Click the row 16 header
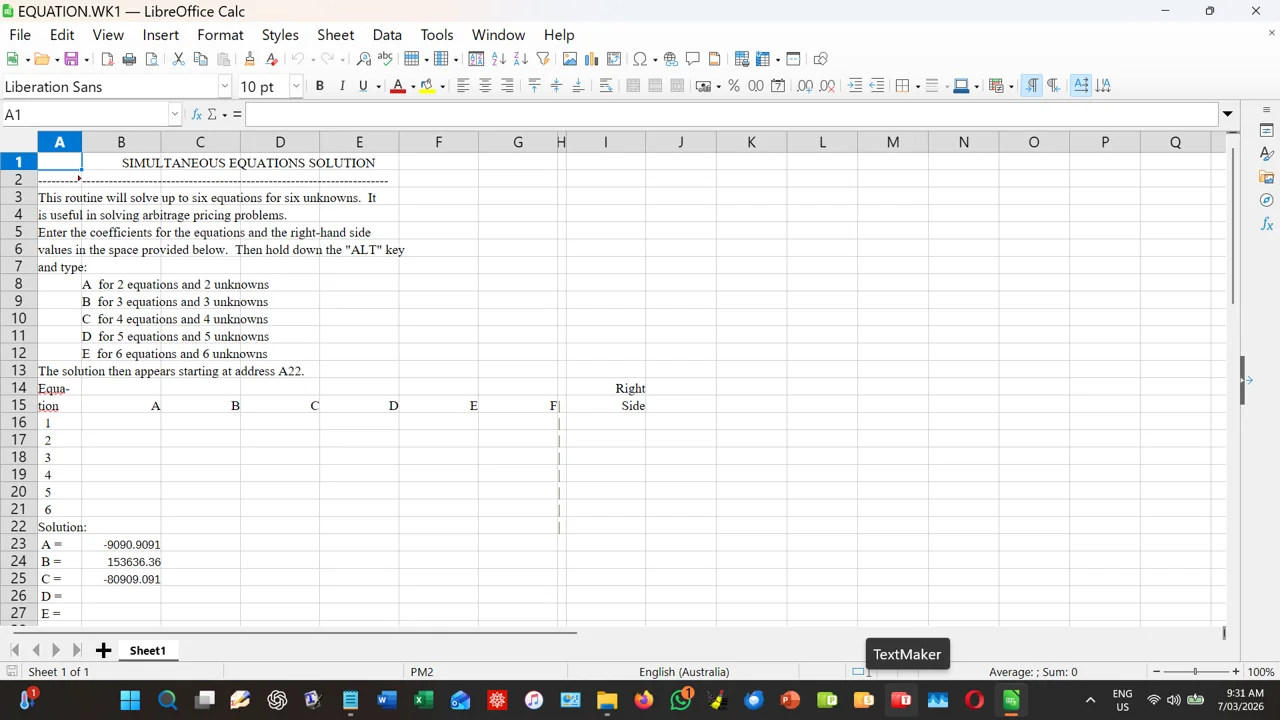This screenshot has width=1280, height=720. pos(19,423)
